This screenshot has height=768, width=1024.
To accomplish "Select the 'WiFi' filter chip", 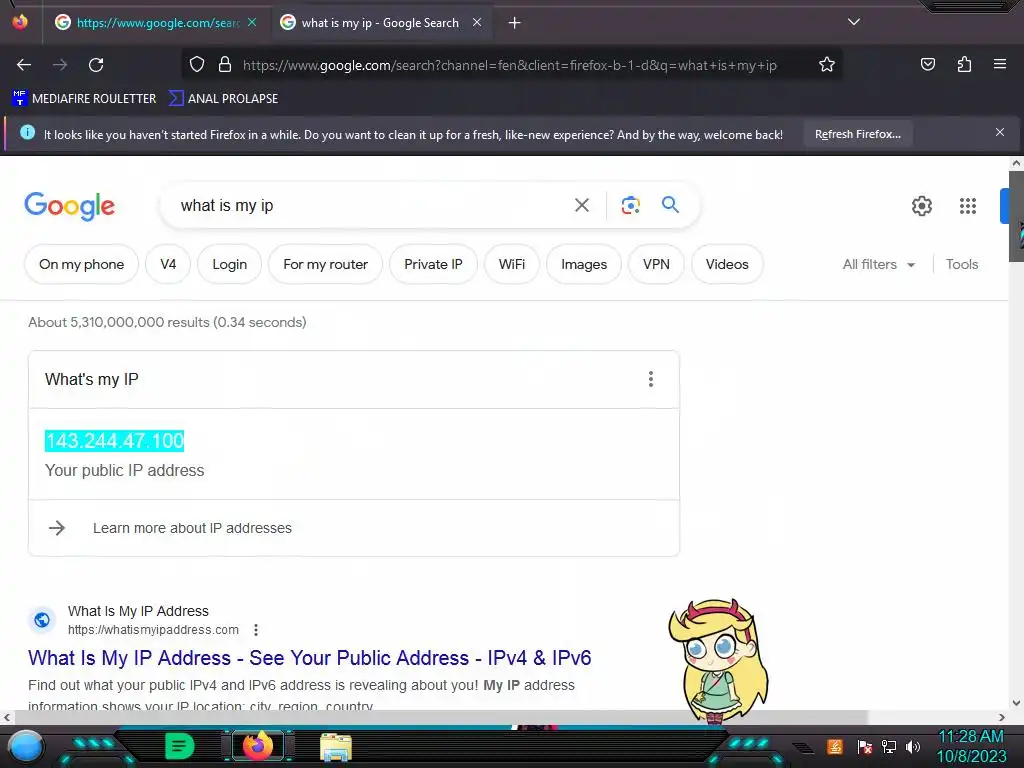I will pos(511,264).
